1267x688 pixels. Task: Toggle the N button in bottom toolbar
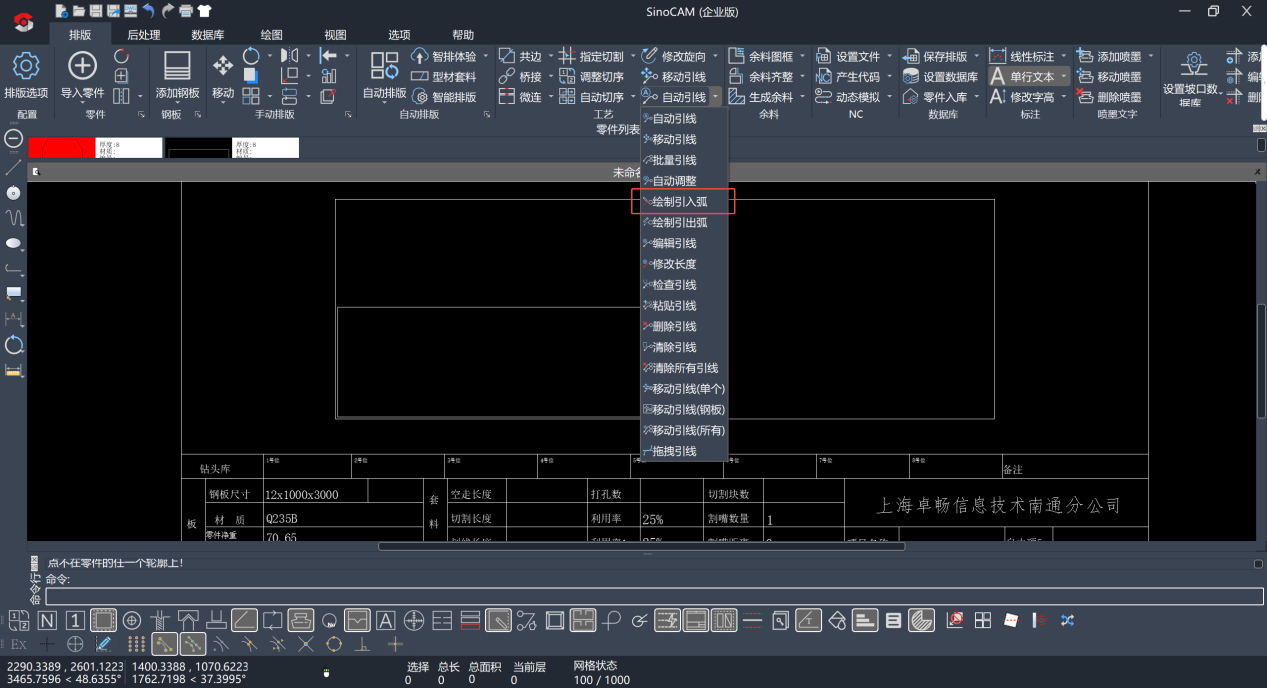(47, 621)
